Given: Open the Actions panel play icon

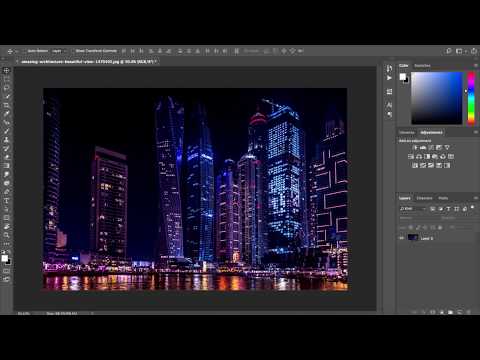Looking at the screenshot, I should (389, 78).
